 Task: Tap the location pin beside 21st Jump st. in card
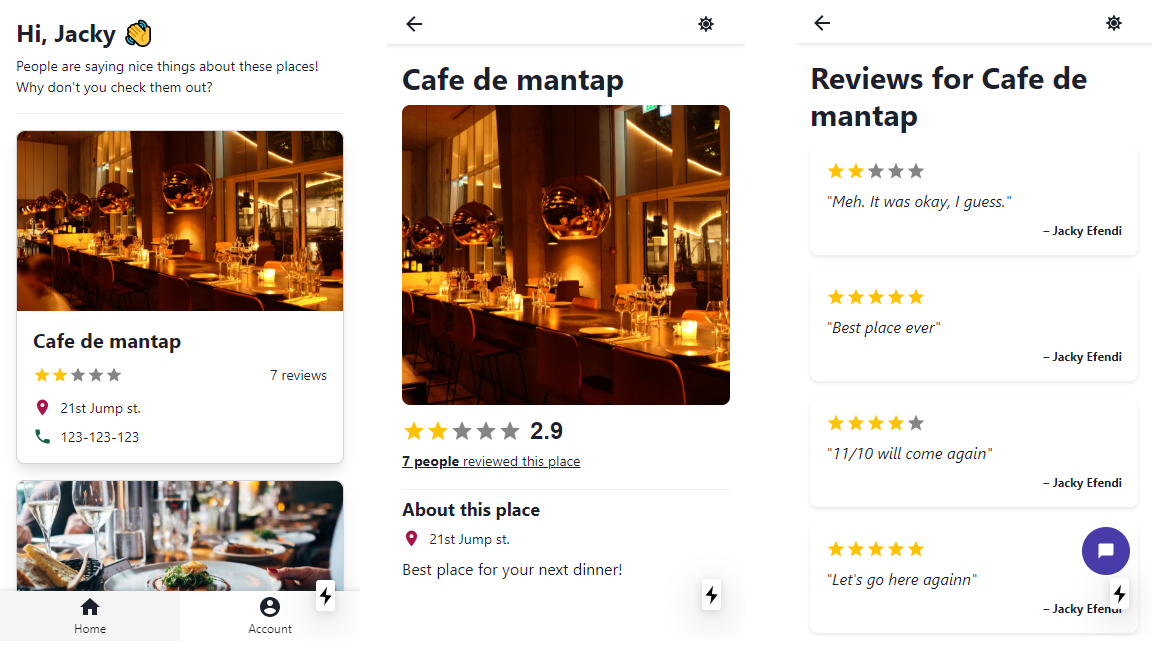43,408
